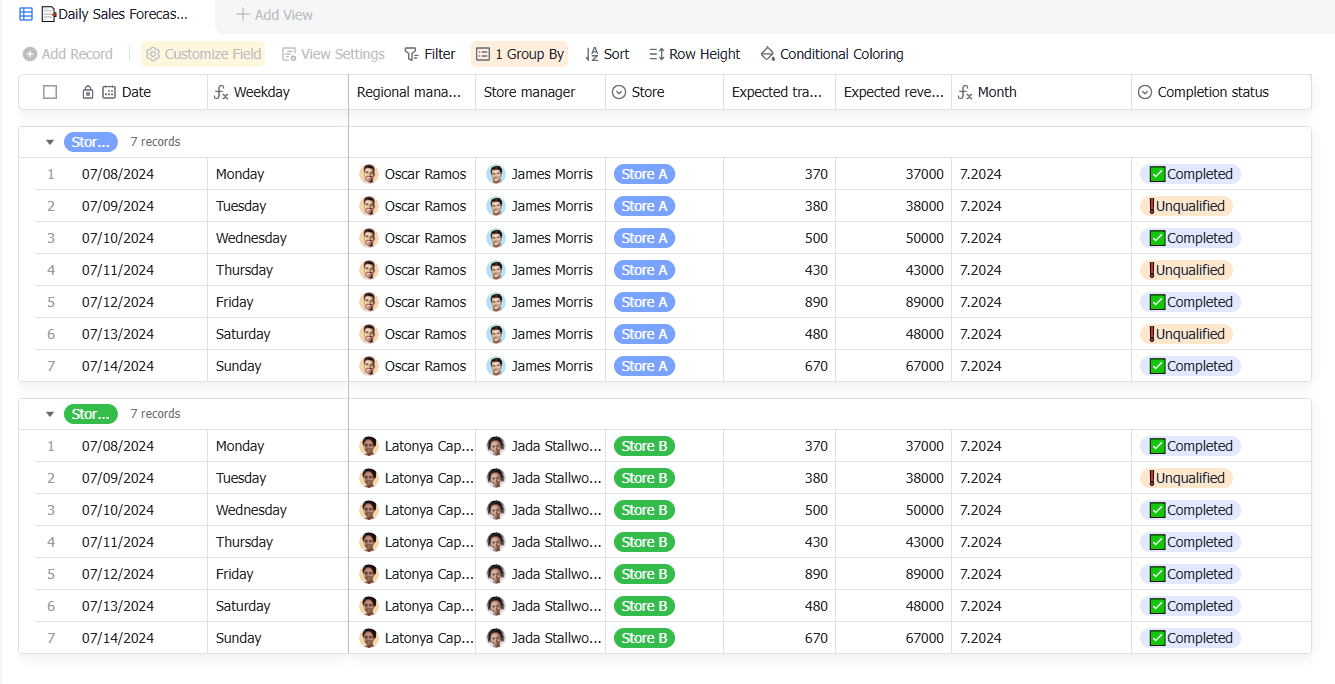This screenshot has height=684, width=1335.
Task: Open the Filter options
Action: click(430, 54)
